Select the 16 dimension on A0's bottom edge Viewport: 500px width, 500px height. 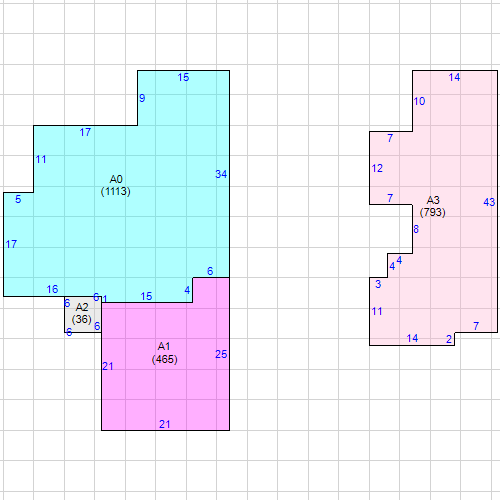[52, 289]
